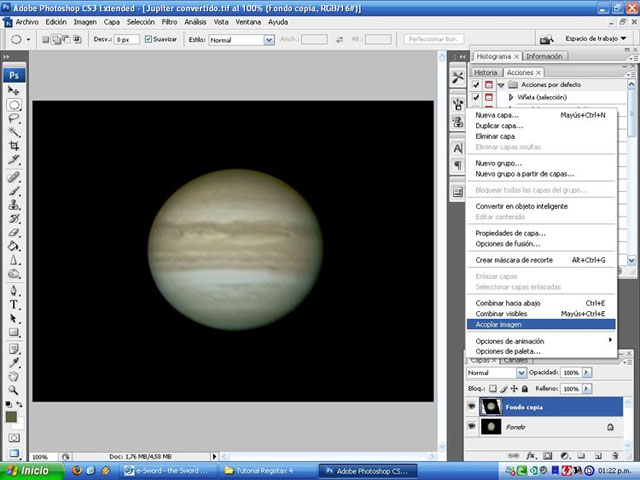The width and height of the screenshot is (640, 480).
Task: Hide the Fondo layer
Action: (x=471, y=426)
